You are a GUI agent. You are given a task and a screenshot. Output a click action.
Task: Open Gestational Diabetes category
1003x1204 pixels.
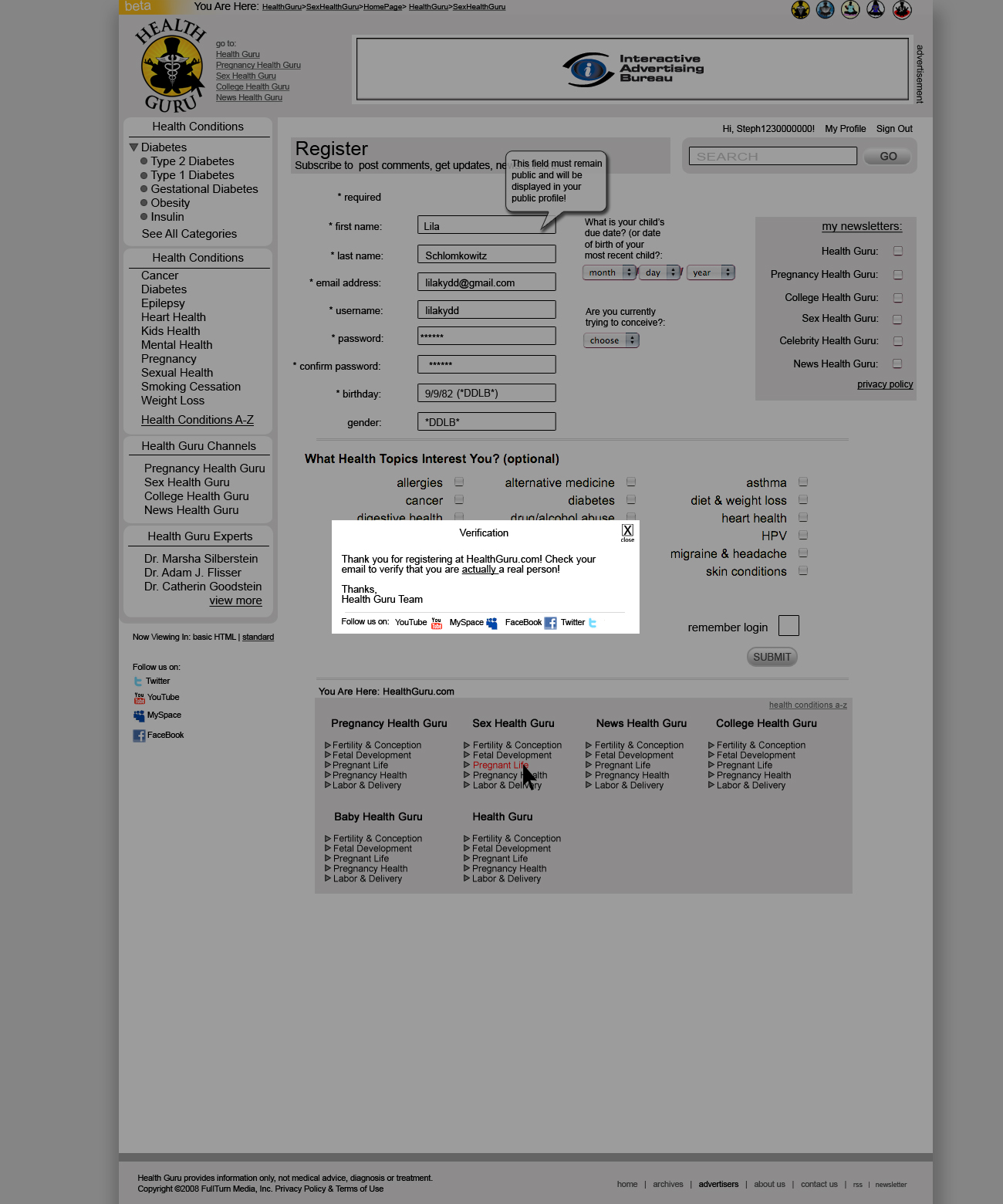click(204, 188)
